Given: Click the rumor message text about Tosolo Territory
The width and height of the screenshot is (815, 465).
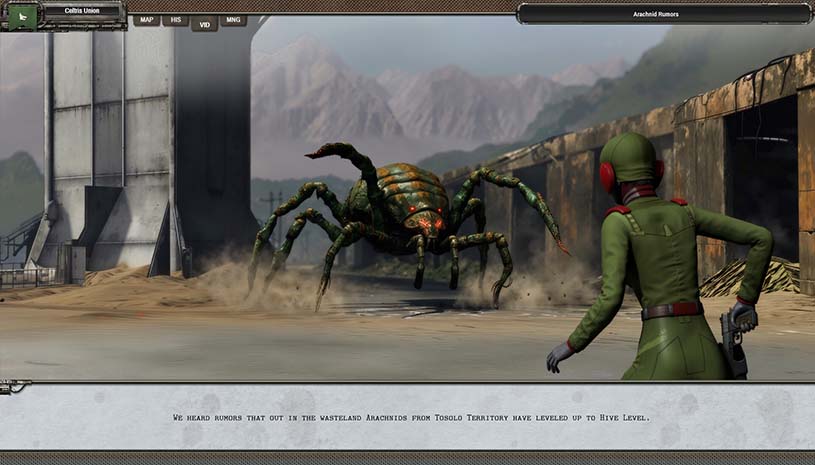Looking at the screenshot, I should click(411, 417).
